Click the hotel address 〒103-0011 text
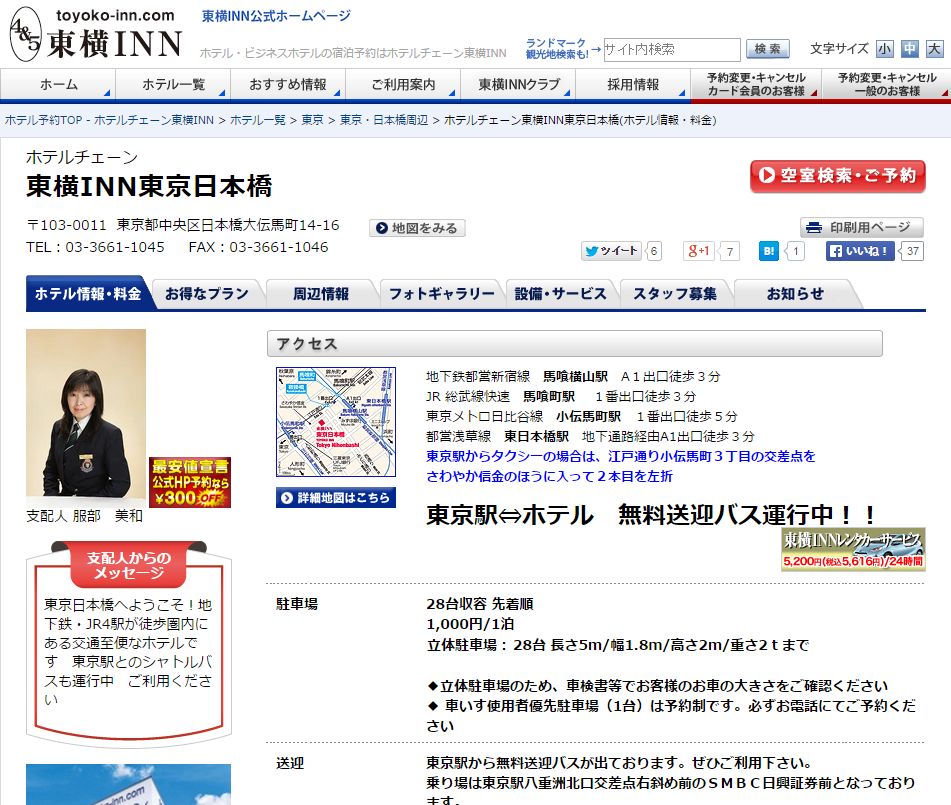The height and width of the screenshot is (805, 951). [x=183, y=225]
